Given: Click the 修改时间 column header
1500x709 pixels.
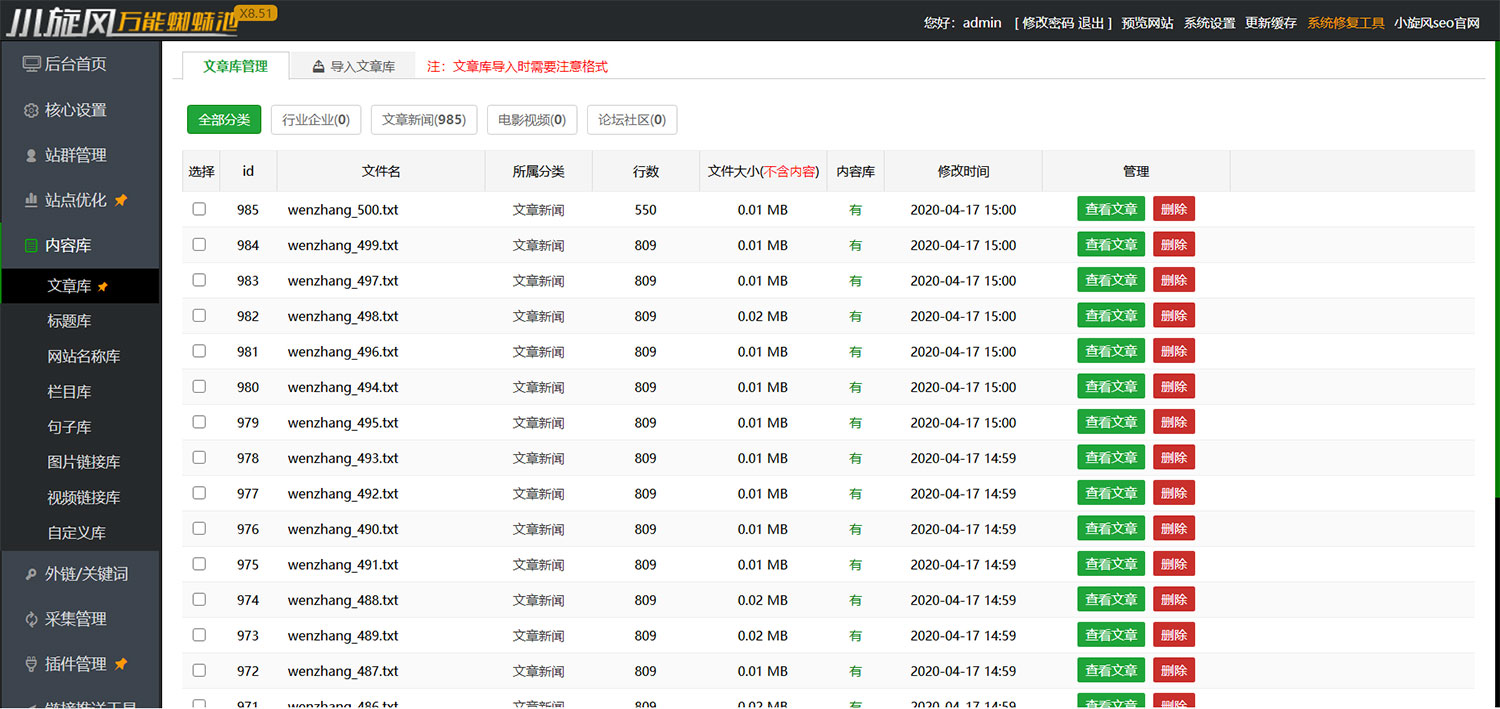Looking at the screenshot, I should point(963,171).
